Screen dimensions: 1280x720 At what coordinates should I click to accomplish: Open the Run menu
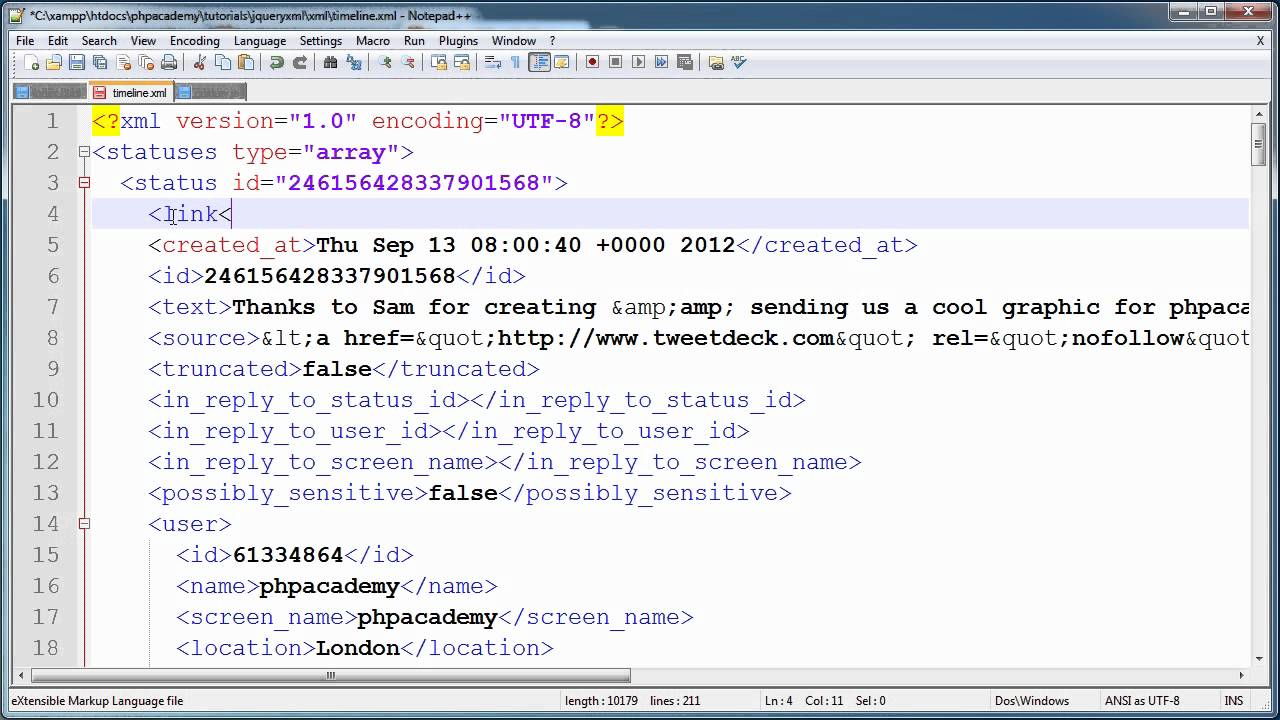414,41
